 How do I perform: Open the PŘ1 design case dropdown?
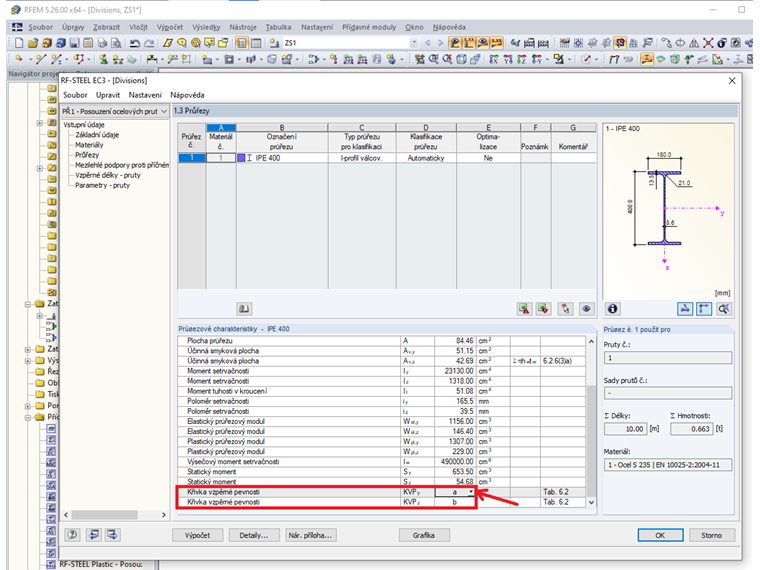point(164,111)
